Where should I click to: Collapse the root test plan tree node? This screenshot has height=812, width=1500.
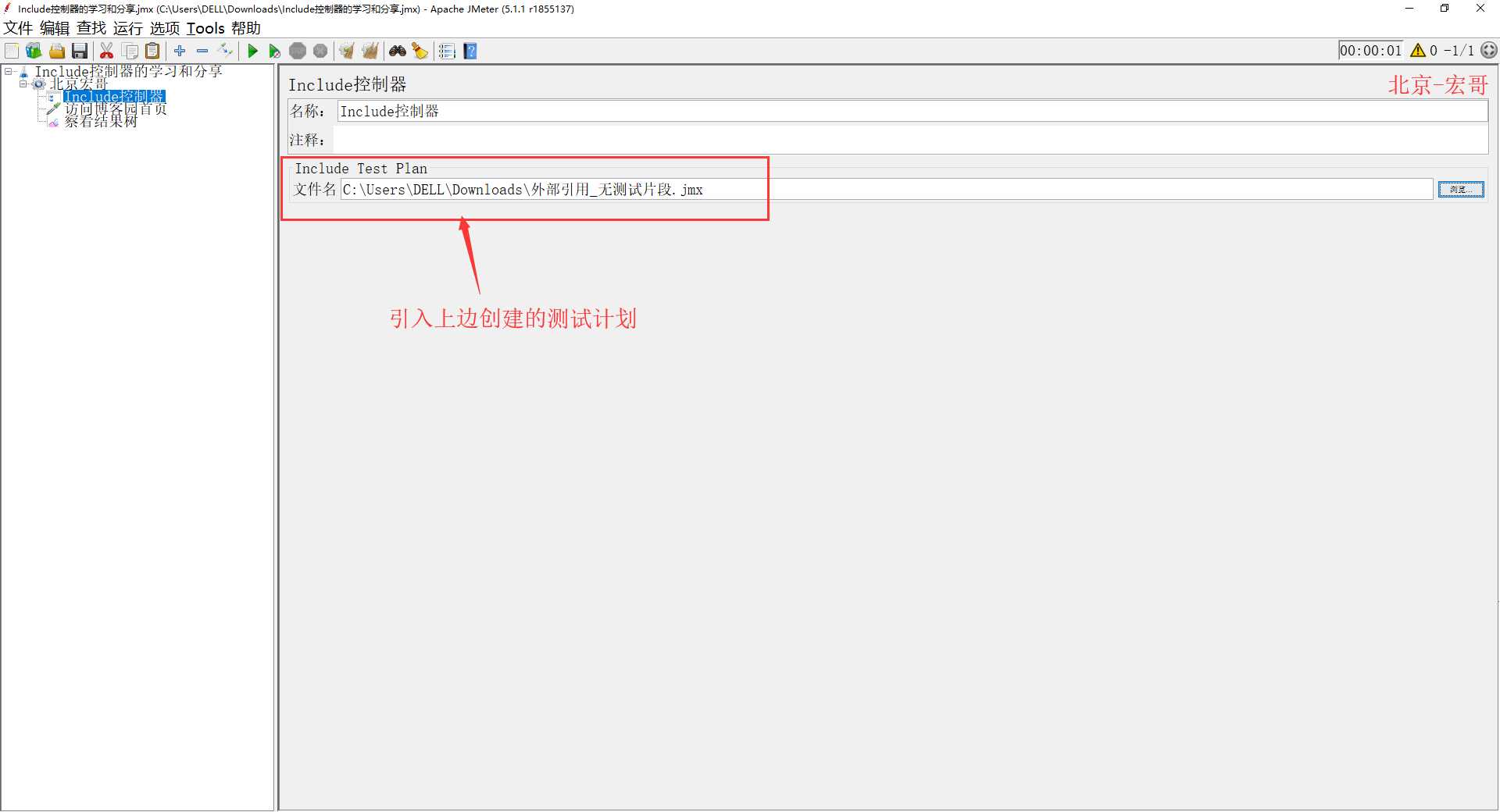(8, 72)
